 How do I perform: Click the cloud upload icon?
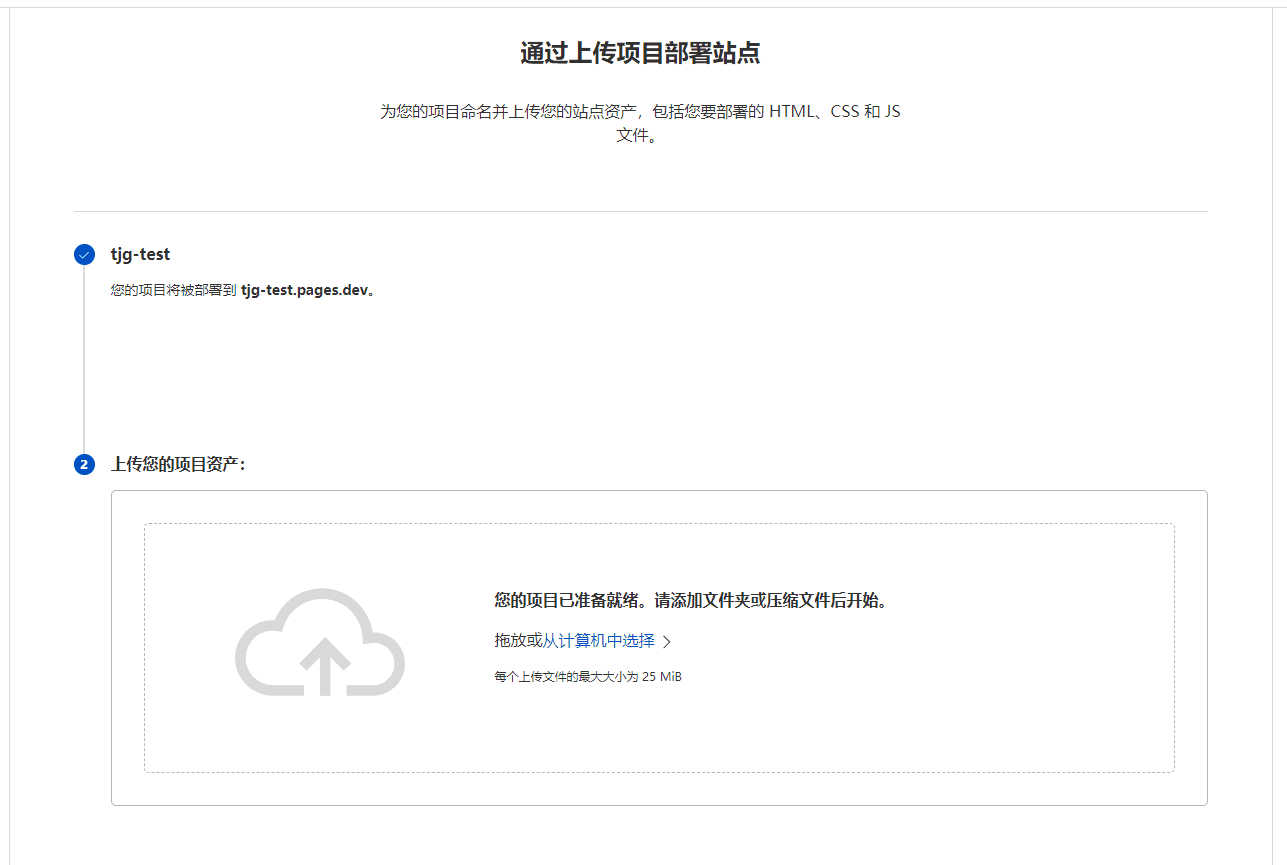pos(320,643)
